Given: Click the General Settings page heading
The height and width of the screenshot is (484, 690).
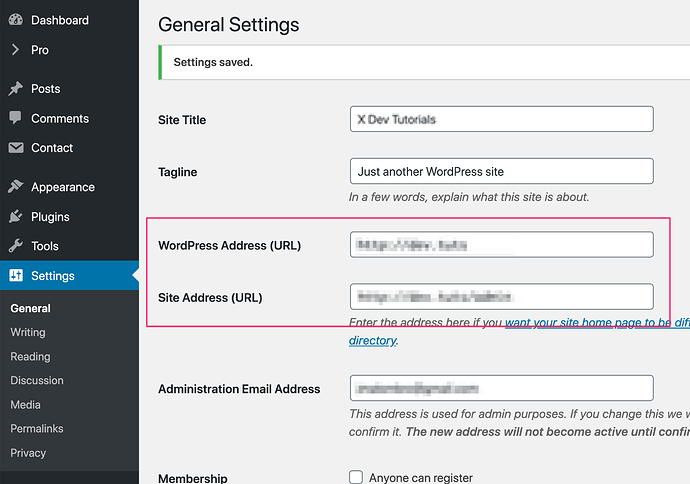Looking at the screenshot, I should point(228,25).
